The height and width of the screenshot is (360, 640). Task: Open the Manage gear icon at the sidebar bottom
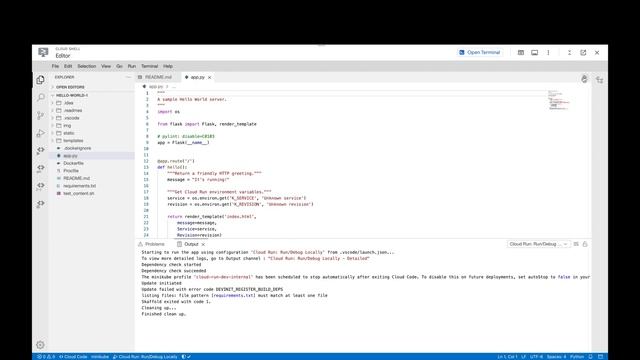pos(40,345)
